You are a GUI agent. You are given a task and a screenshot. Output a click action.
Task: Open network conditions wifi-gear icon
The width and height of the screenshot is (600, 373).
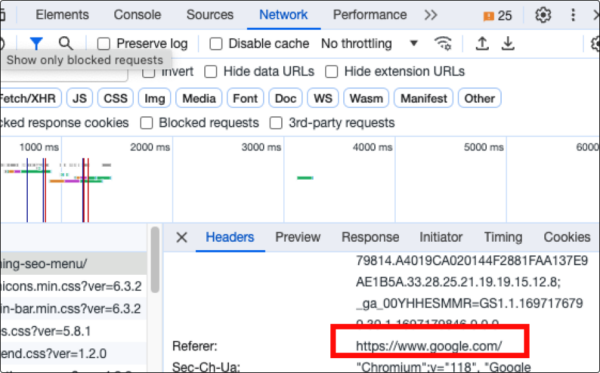[x=443, y=43]
